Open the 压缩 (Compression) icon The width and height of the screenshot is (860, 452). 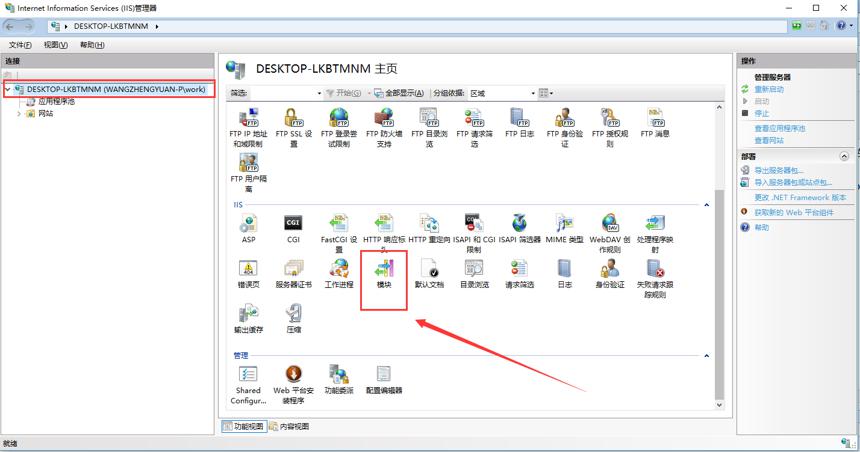coord(293,319)
